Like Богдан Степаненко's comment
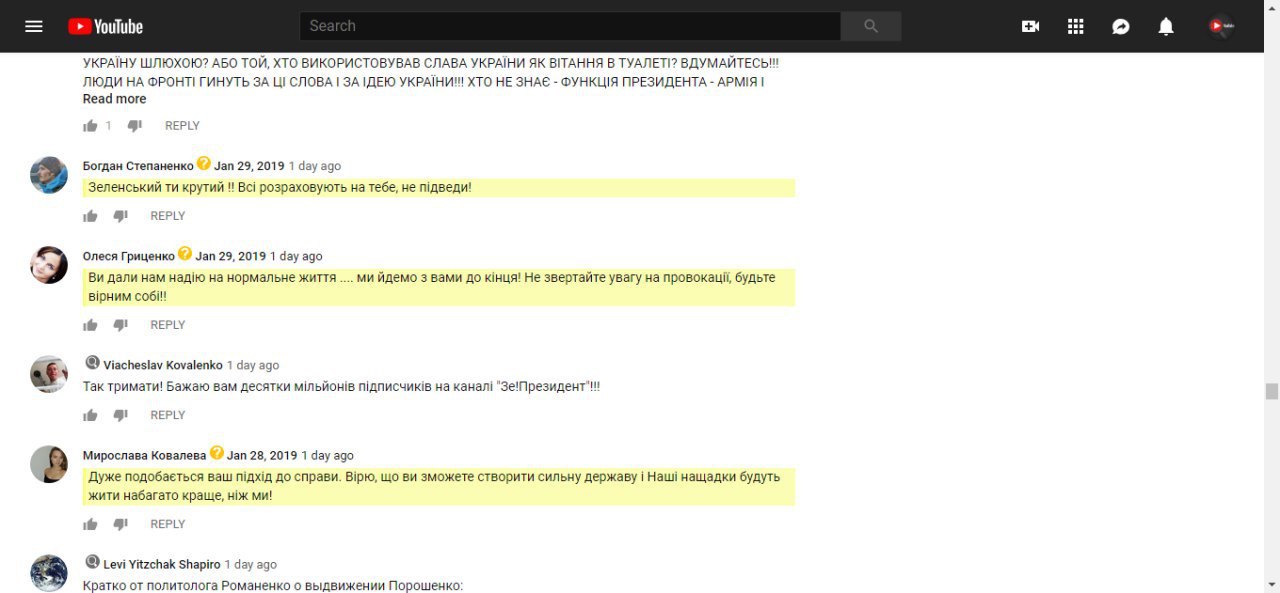The height and width of the screenshot is (593, 1280). (90, 216)
